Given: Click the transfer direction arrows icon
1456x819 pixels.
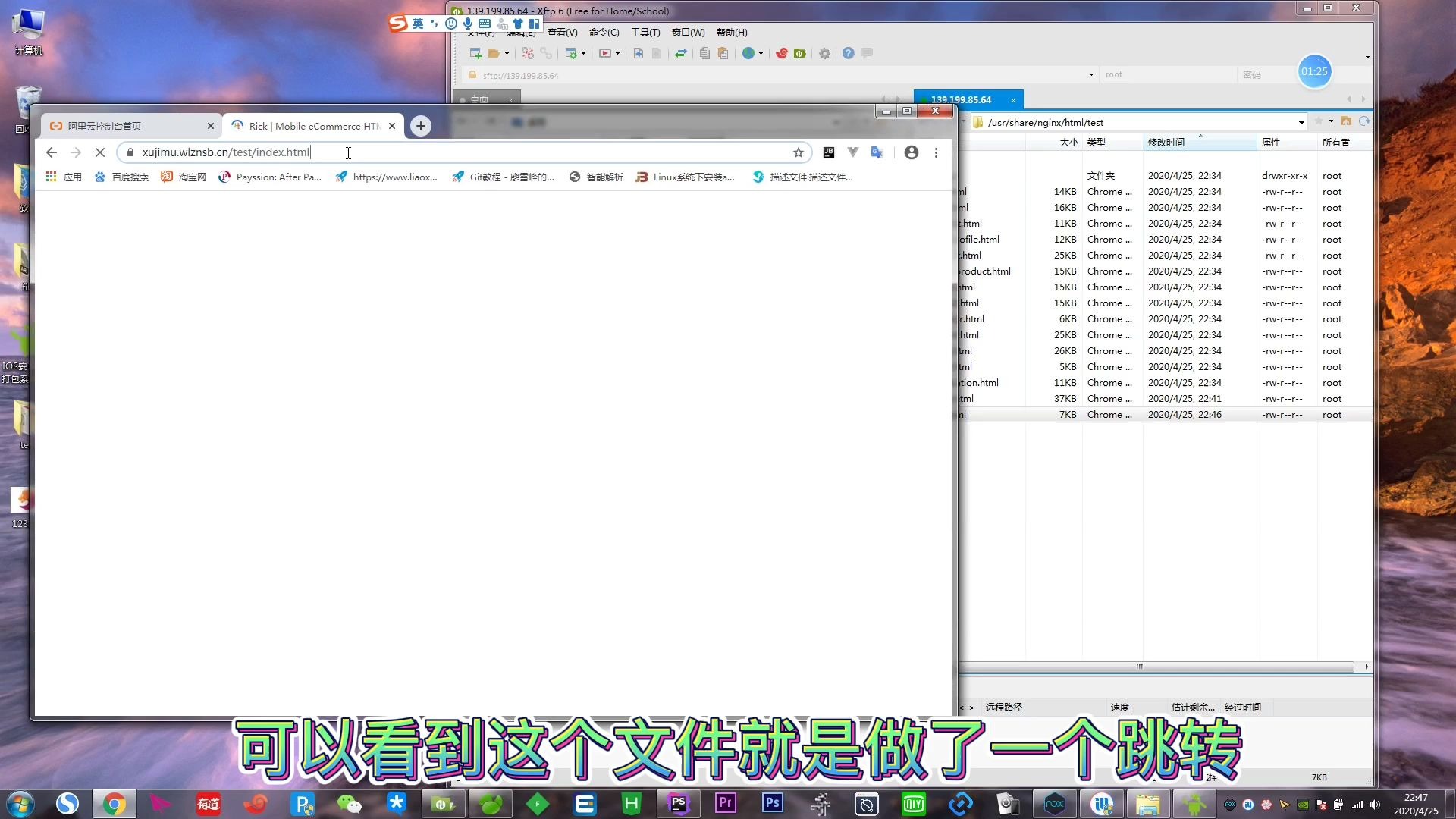Looking at the screenshot, I should pyautogui.click(x=680, y=53).
